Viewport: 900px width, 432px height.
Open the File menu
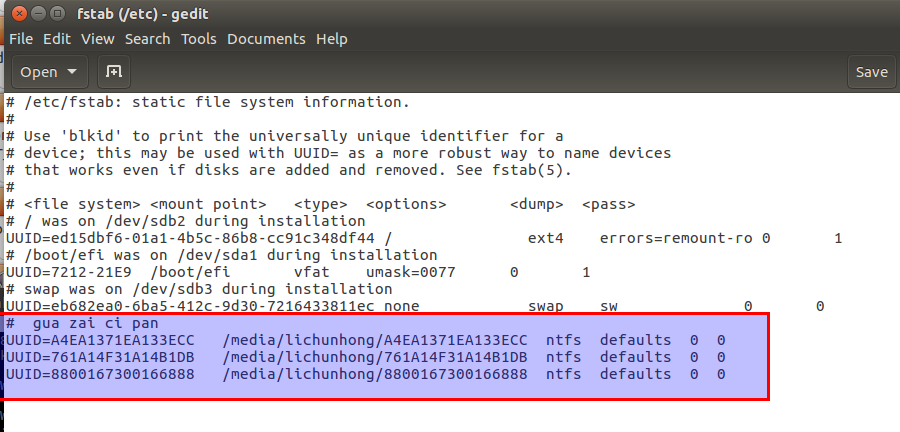coord(21,39)
